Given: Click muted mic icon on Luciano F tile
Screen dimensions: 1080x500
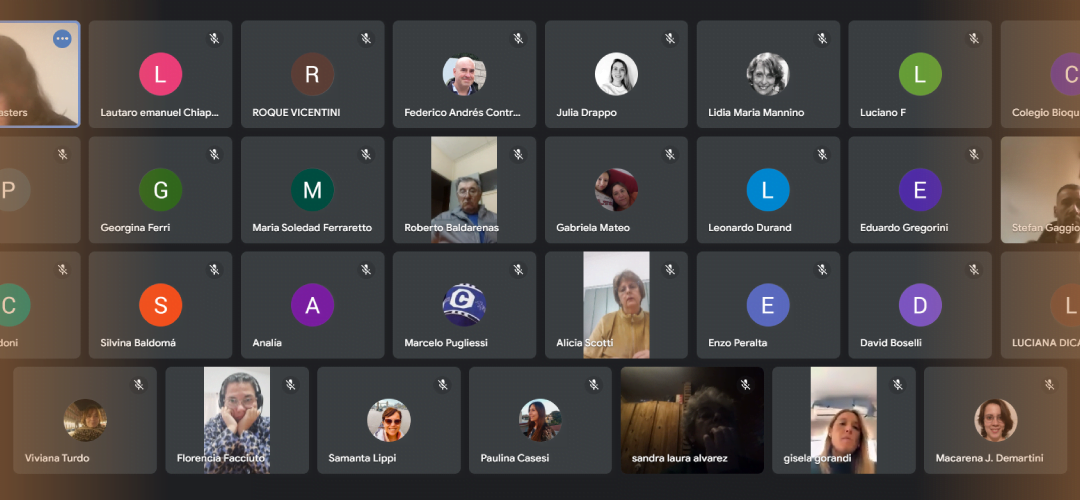Looking at the screenshot, I should pos(974,39).
